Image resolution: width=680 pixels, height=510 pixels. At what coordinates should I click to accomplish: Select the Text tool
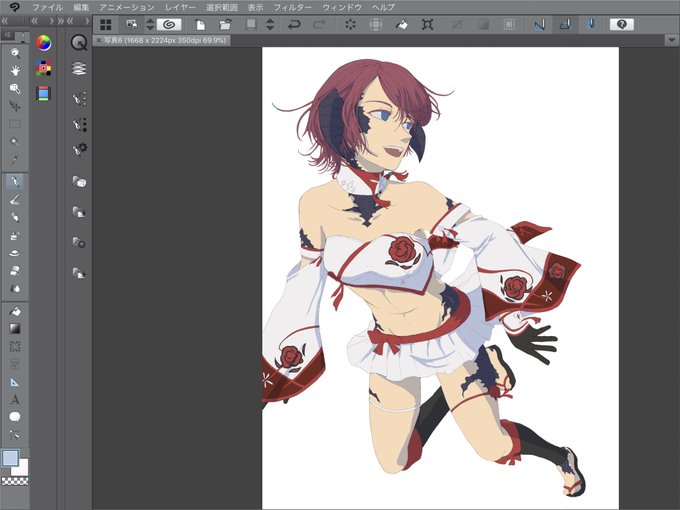coord(15,400)
